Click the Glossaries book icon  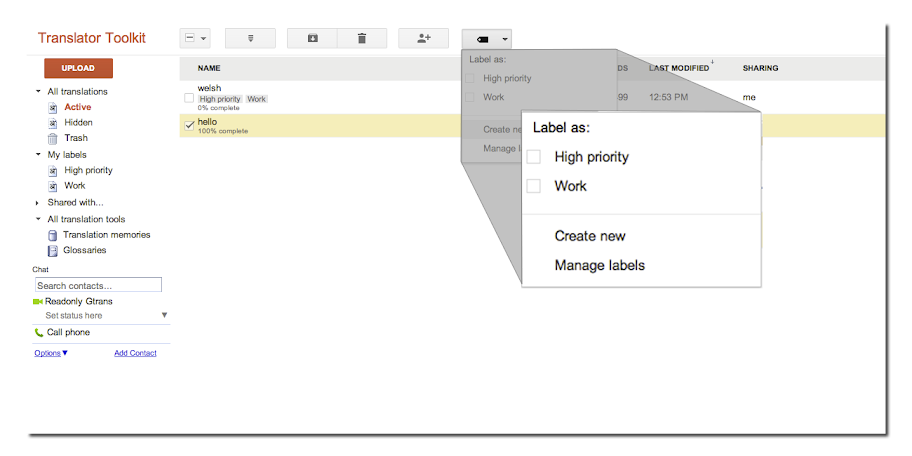[x=53, y=251]
